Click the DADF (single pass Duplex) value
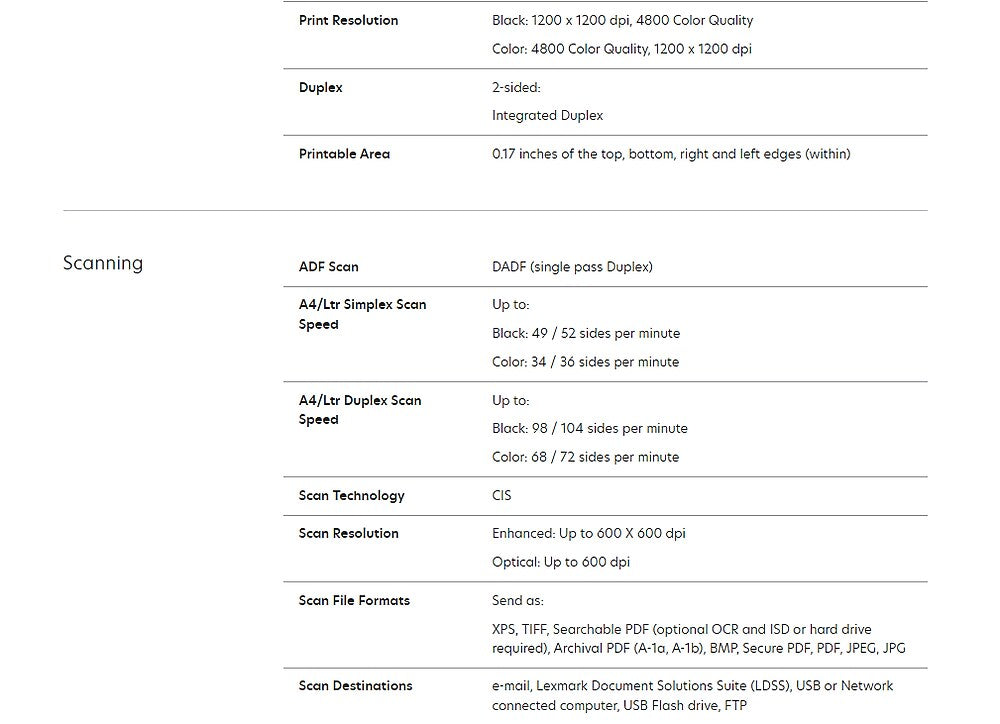 tap(572, 267)
